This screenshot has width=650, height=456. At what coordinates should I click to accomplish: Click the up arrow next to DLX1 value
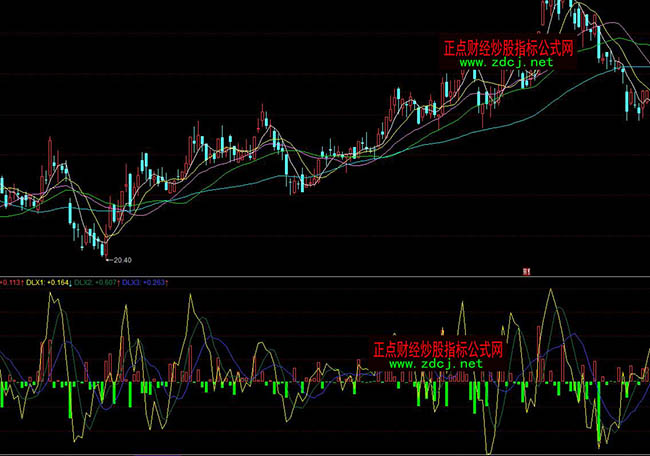coord(70,283)
